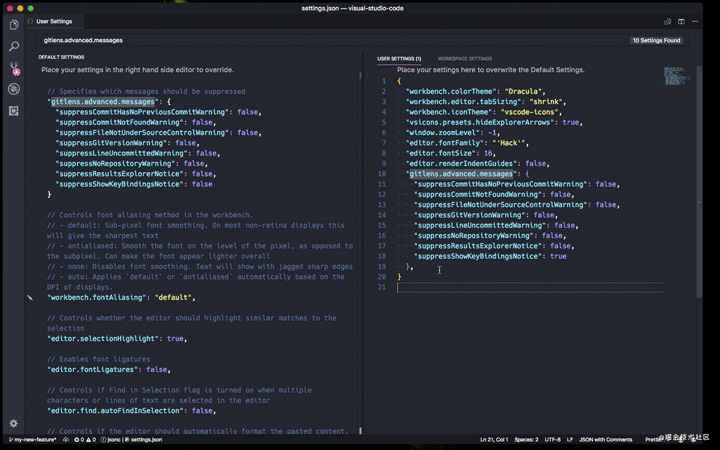Screen dimensions: 720x450
Task: Open the Search view in activity bar
Action: [14, 46]
